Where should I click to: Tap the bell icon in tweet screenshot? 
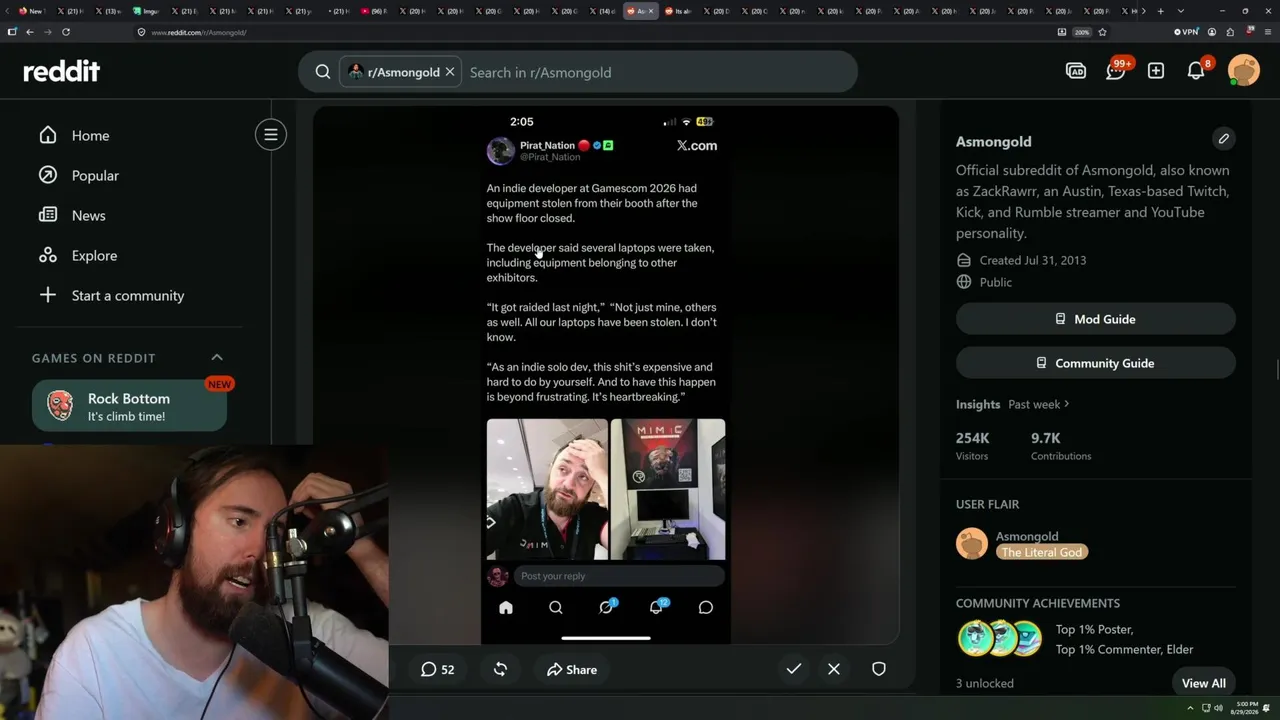pyautogui.click(x=657, y=606)
